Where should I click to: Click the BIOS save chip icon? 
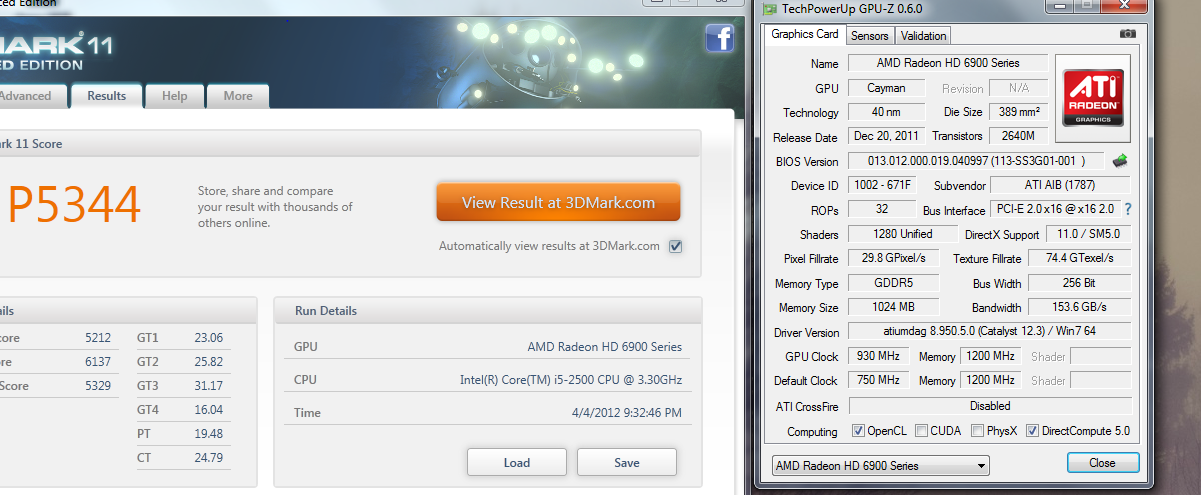[1120, 161]
